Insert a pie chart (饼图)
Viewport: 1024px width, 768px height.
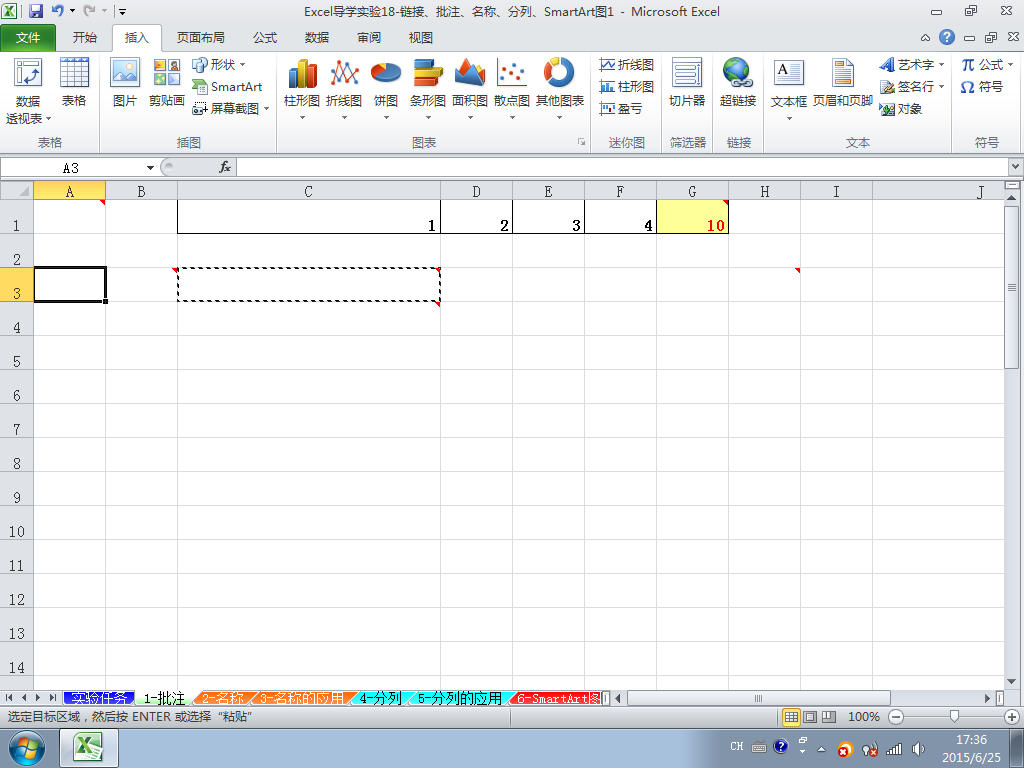pyautogui.click(x=385, y=89)
